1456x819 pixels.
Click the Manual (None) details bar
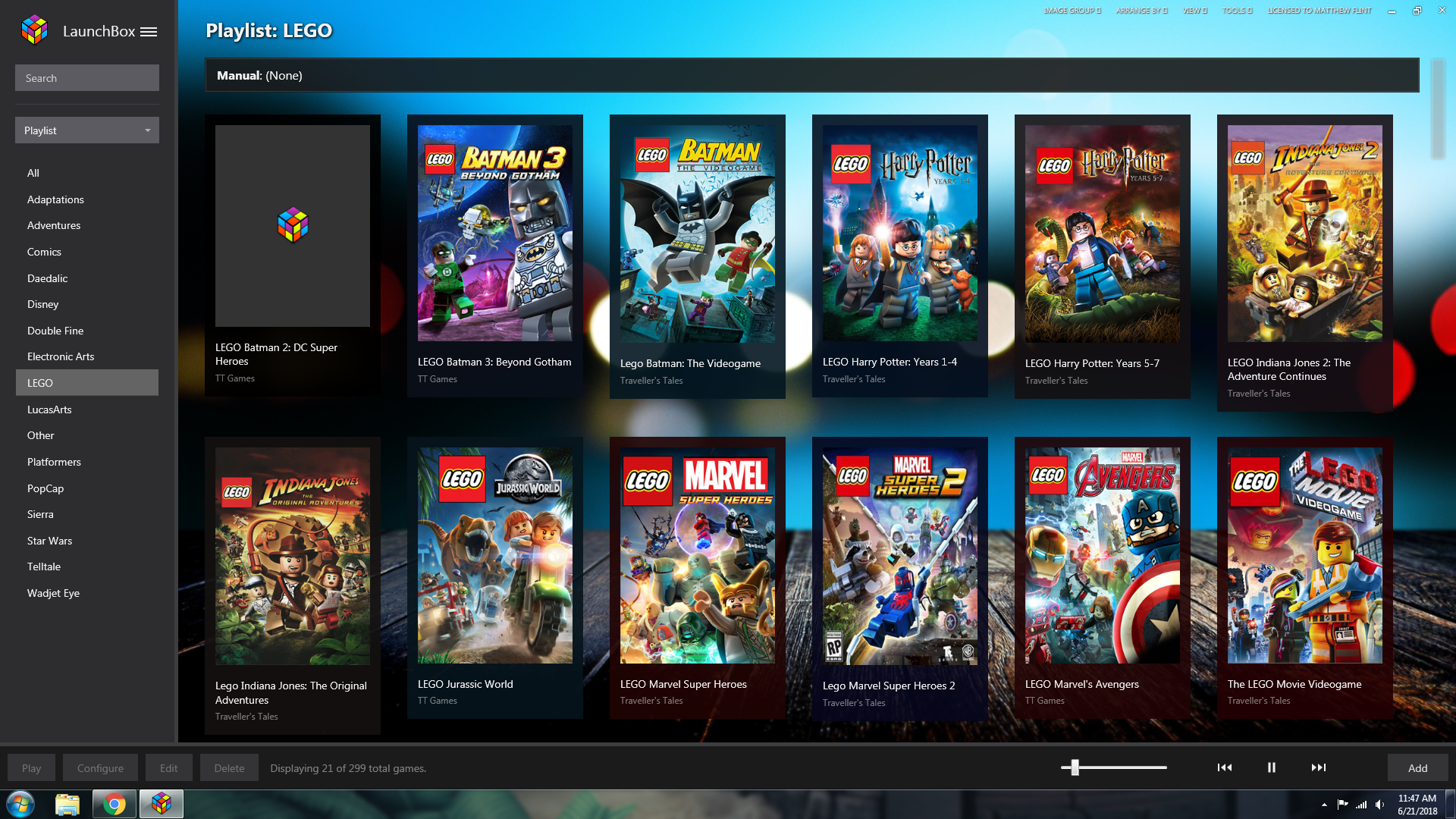[x=812, y=75]
